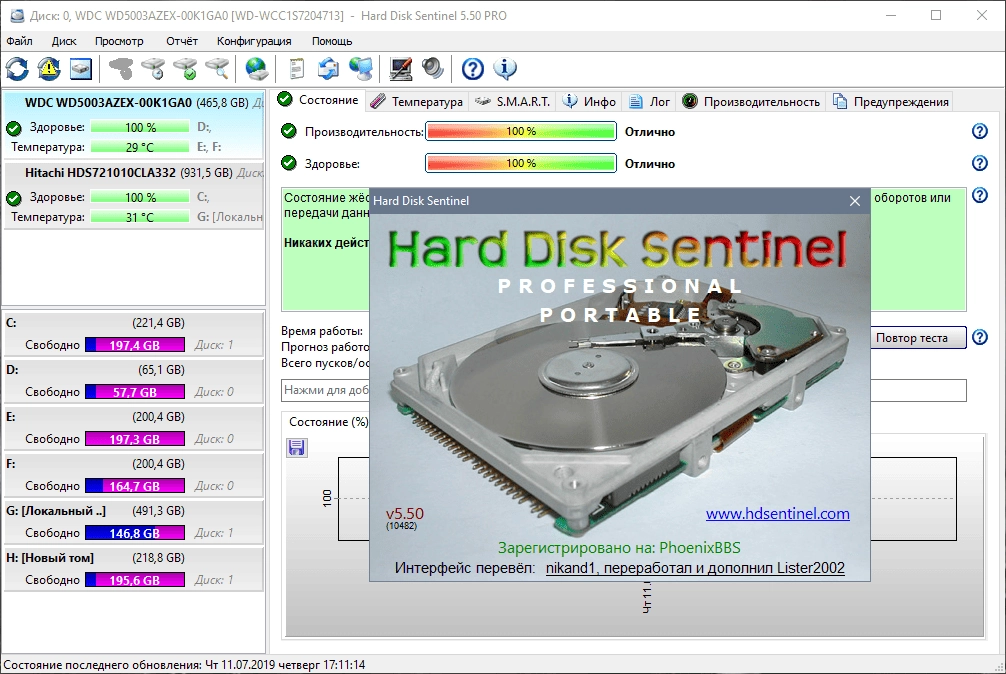Open the notepad report toolbar icon
This screenshot has width=1006, height=674.
296,69
